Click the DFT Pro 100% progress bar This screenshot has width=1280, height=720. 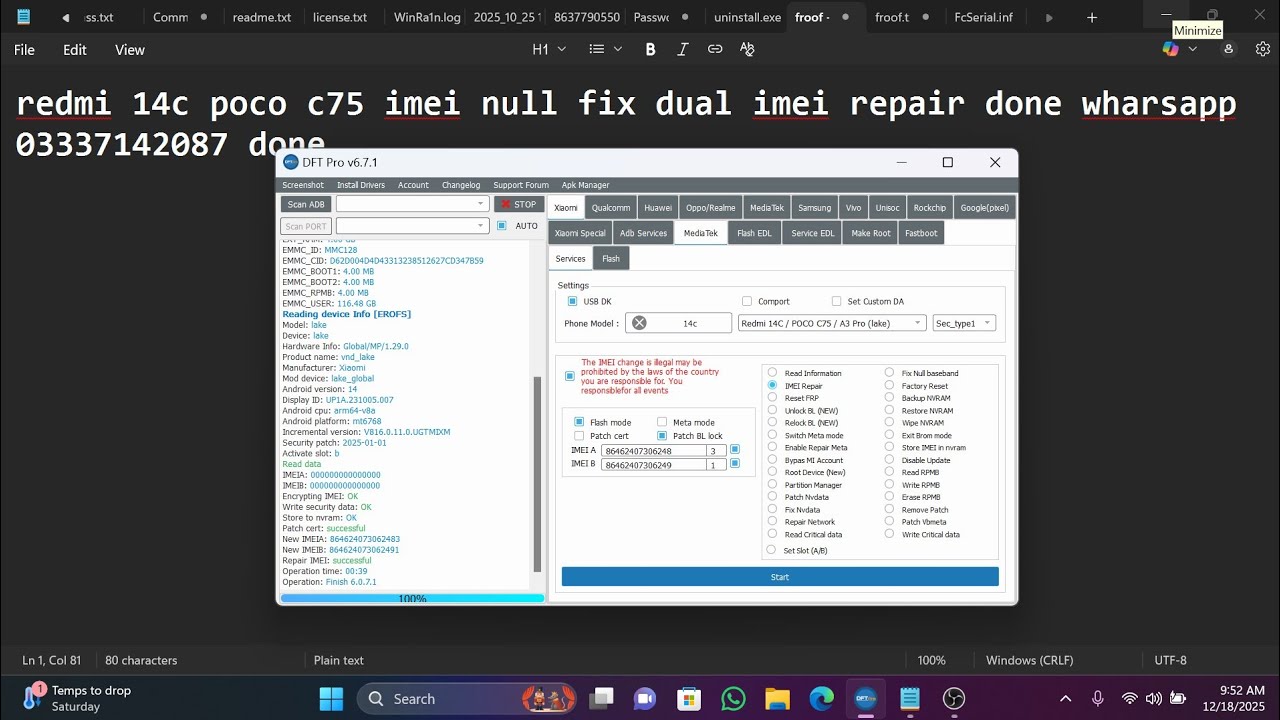pyautogui.click(x=412, y=598)
